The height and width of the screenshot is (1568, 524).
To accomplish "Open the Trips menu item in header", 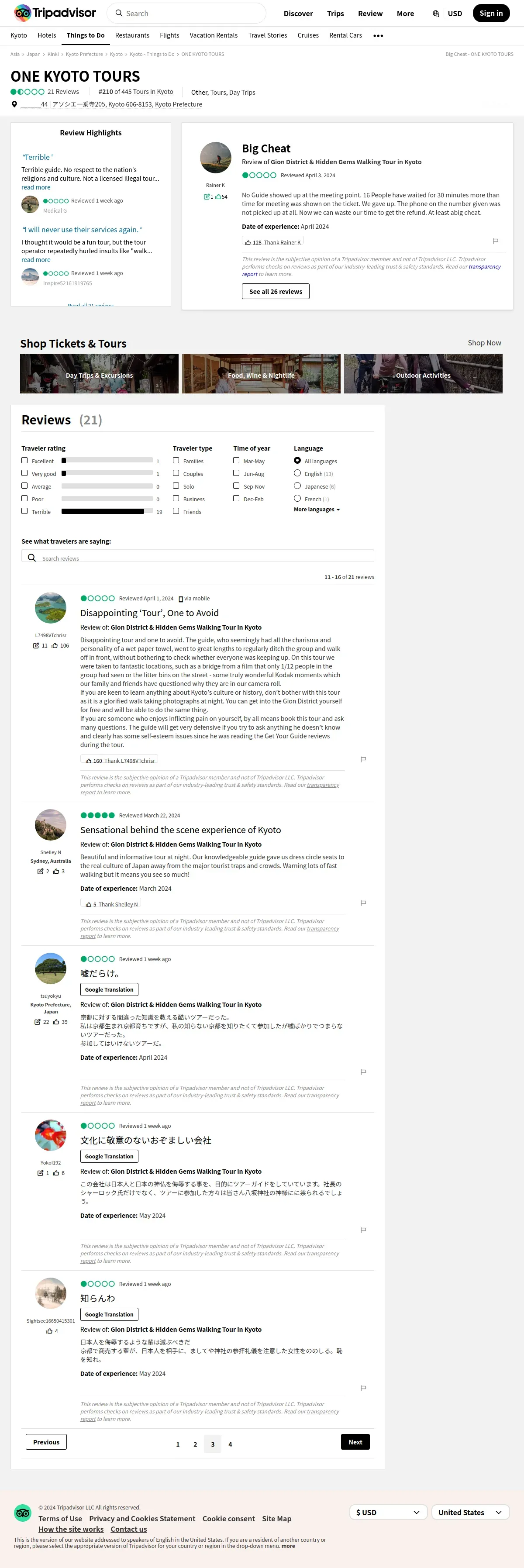I will coord(335,14).
